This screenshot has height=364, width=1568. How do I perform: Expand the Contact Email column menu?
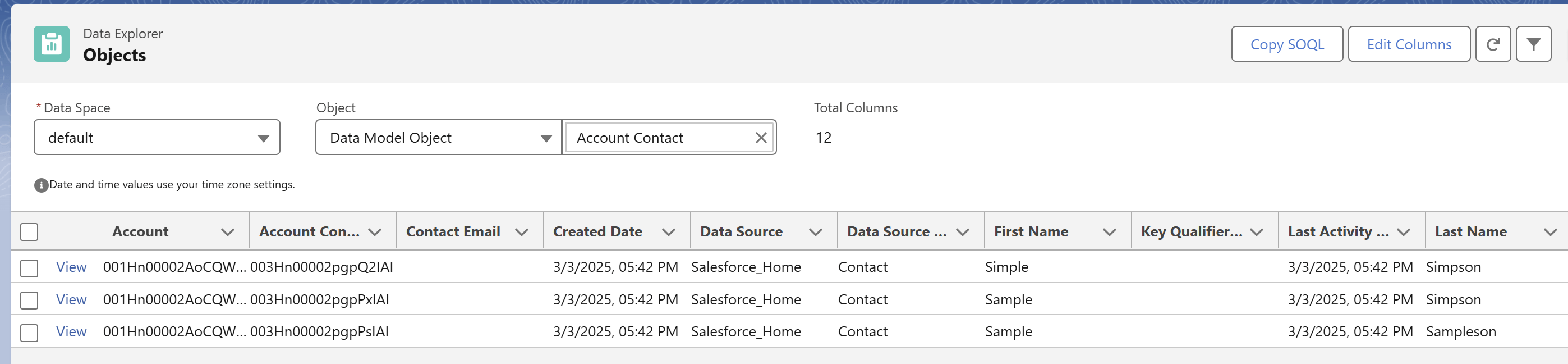(522, 233)
